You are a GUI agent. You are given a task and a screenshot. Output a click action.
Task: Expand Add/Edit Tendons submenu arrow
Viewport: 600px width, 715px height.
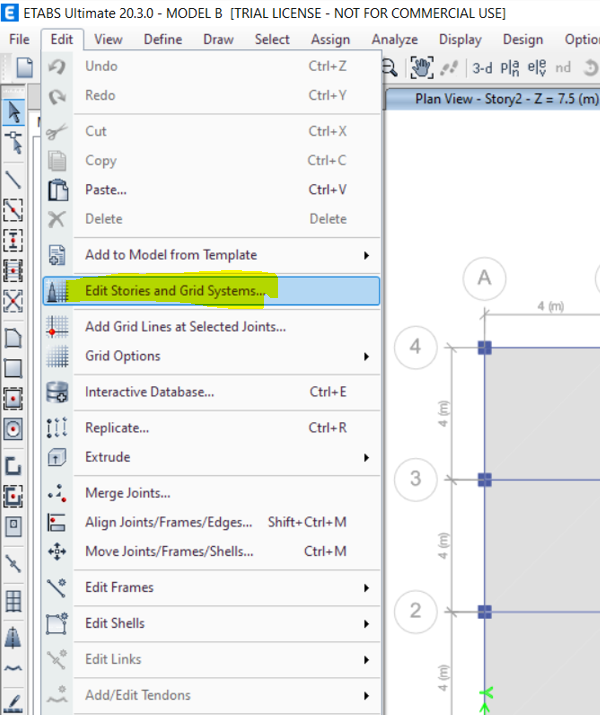367,696
